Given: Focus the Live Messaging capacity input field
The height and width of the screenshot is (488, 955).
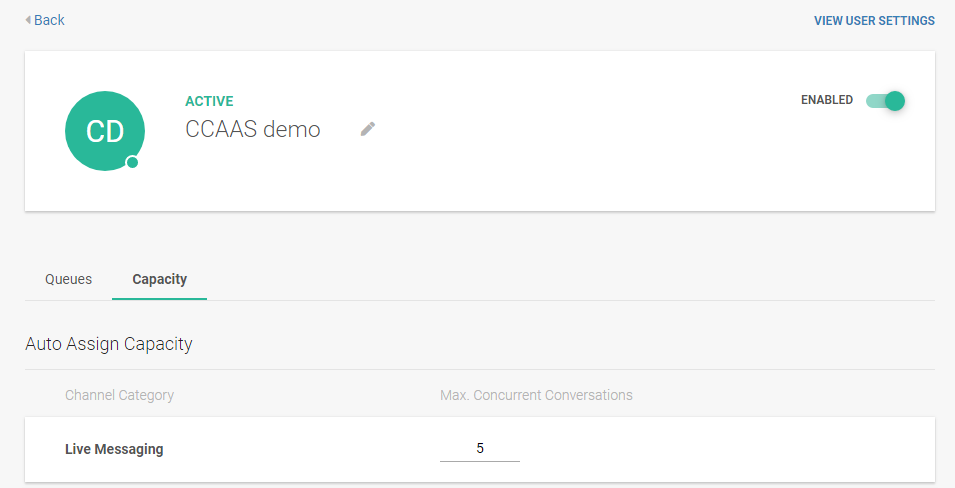Looking at the screenshot, I should pos(480,449).
